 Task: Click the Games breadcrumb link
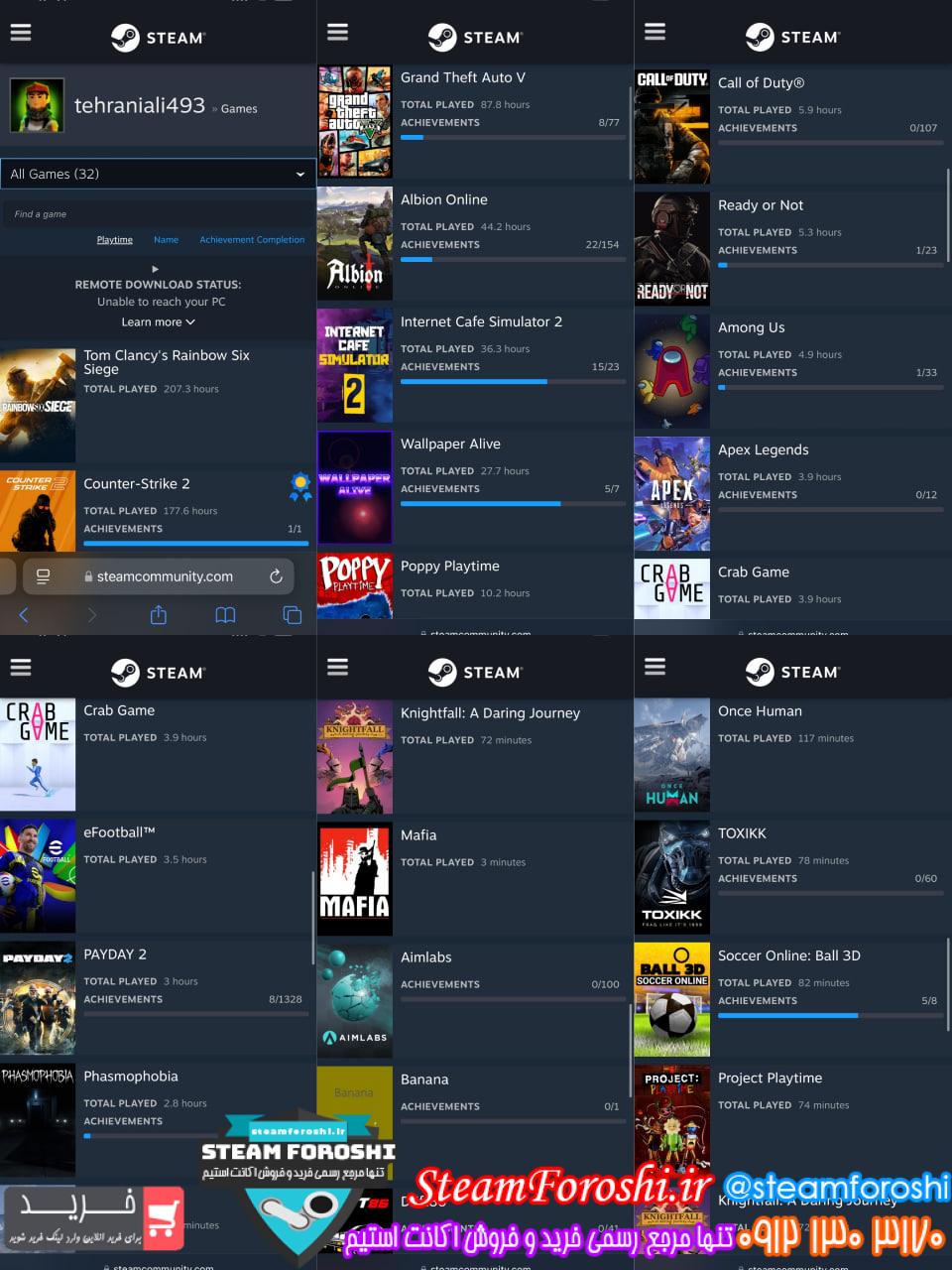pyautogui.click(x=239, y=109)
